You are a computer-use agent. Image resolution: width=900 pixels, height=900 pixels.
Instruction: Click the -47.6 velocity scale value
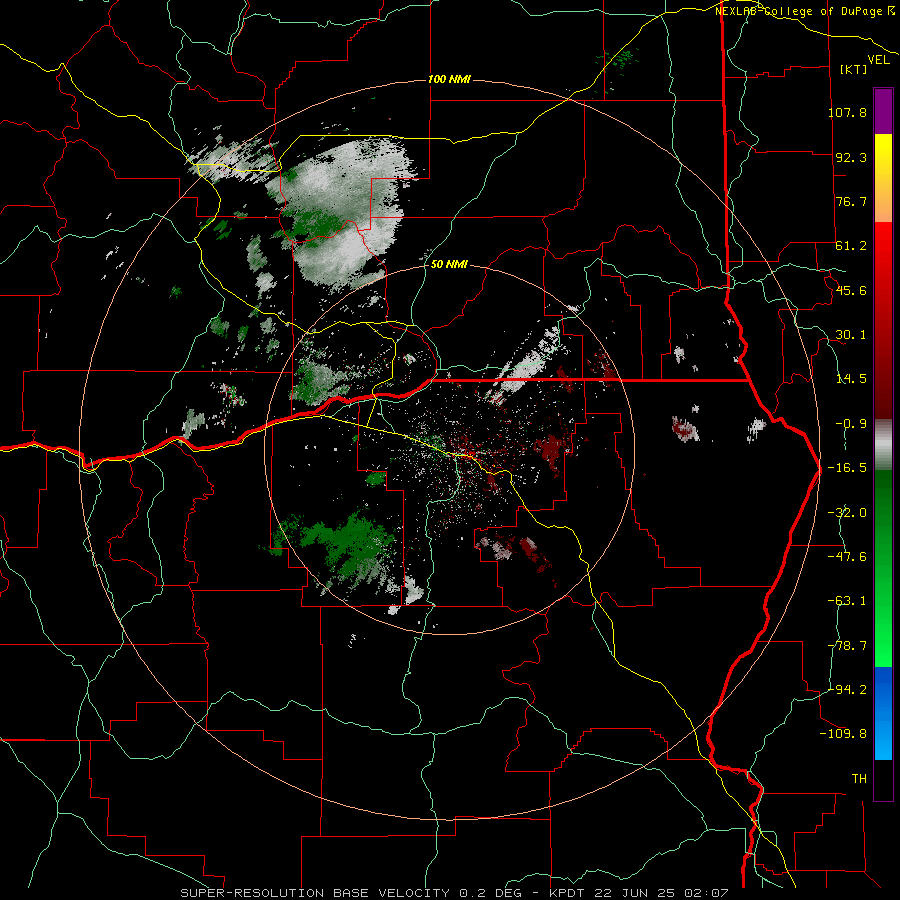(x=847, y=557)
